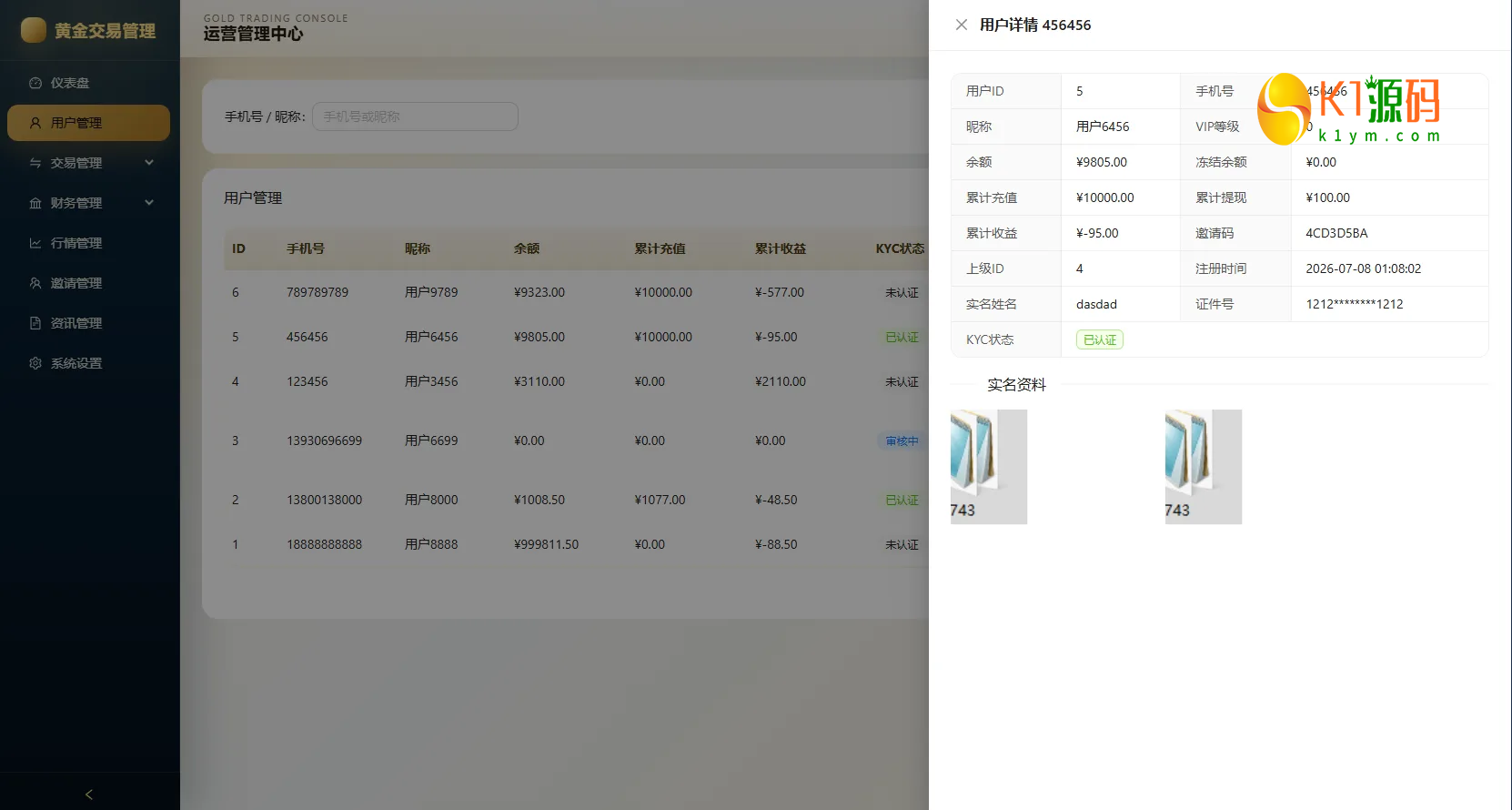The height and width of the screenshot is (810, 1512).
Task: Open the first KYC document thumbnail
Action: [989, 467]
